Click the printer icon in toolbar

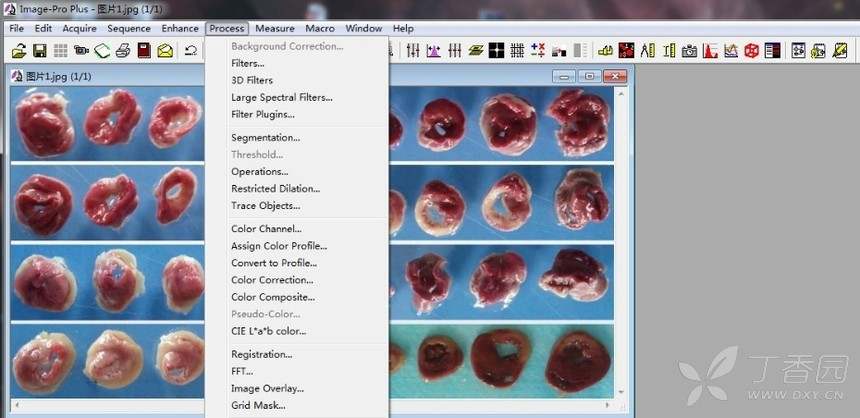click(x=123, y=50)
